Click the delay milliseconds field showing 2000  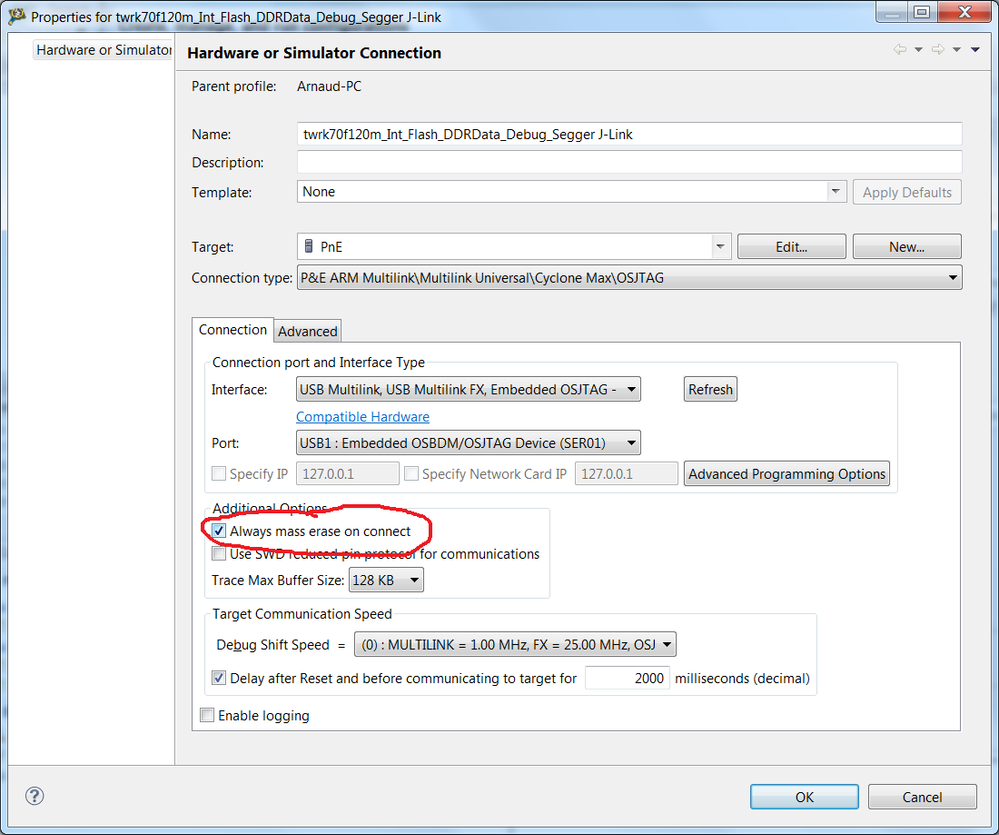point(627,678)
